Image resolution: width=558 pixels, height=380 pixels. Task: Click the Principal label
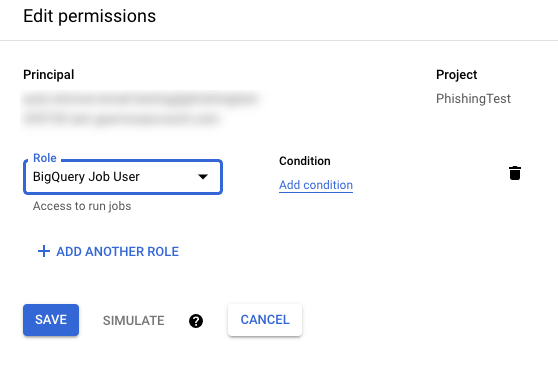(49, 75)
